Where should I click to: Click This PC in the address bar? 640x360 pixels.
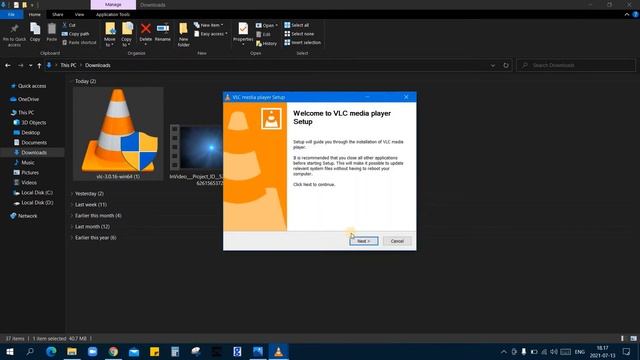(68, 65)
